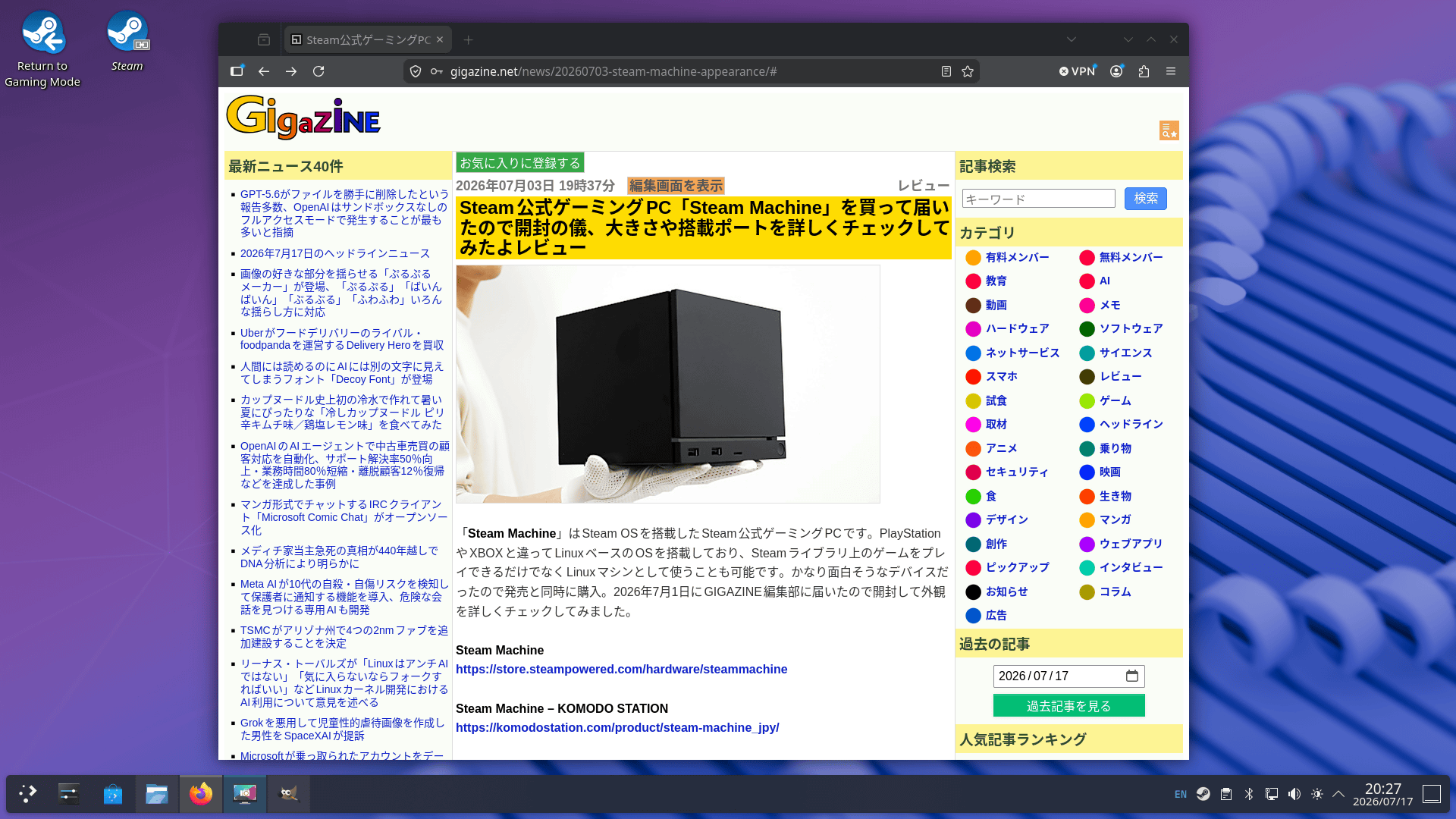
Task: Open the KDE application launcher
Action: [28, 794]
